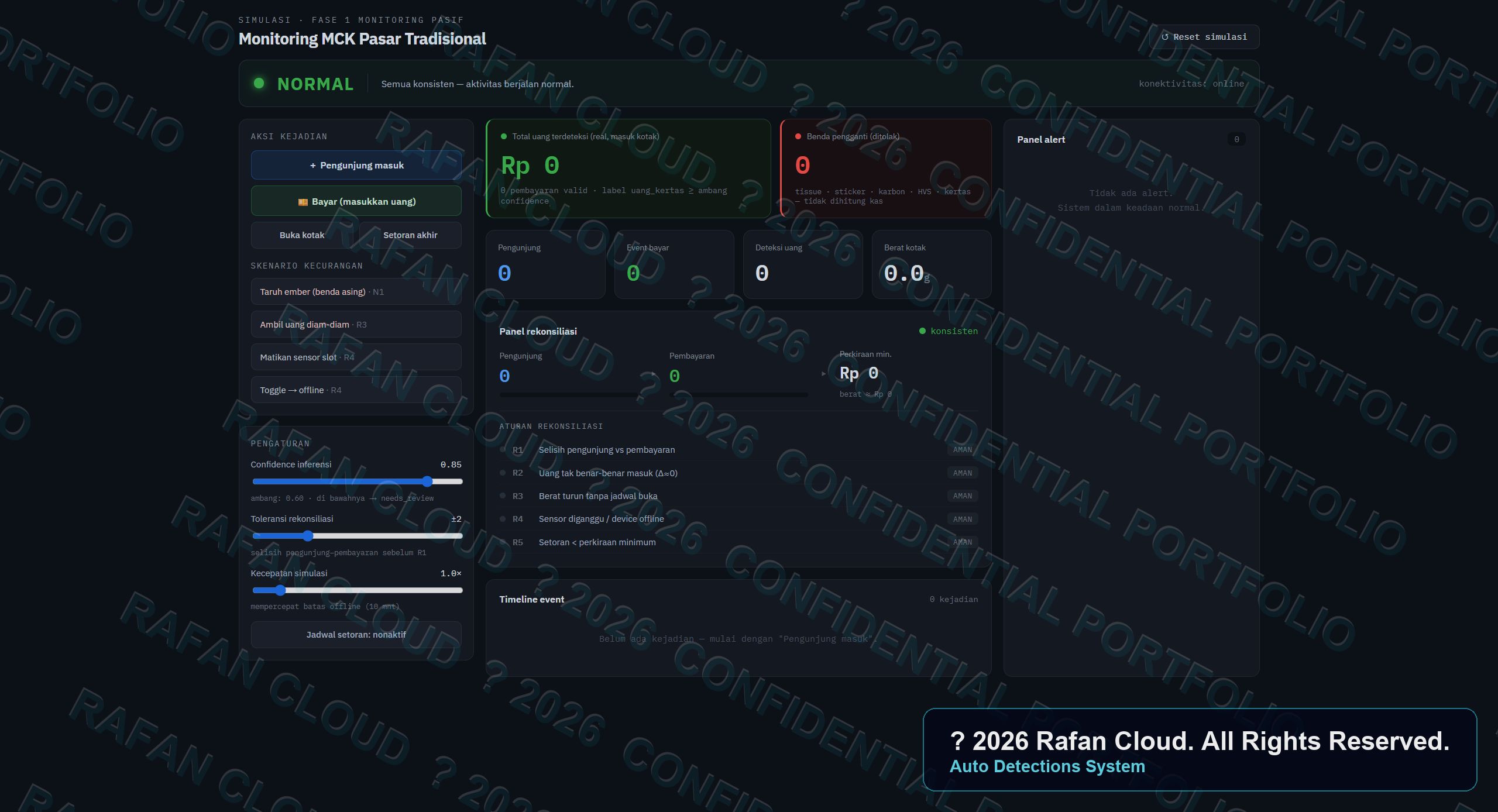Click the money icon on Bayar button
The height and width of the screenshot is (812, 1498).
303,202
